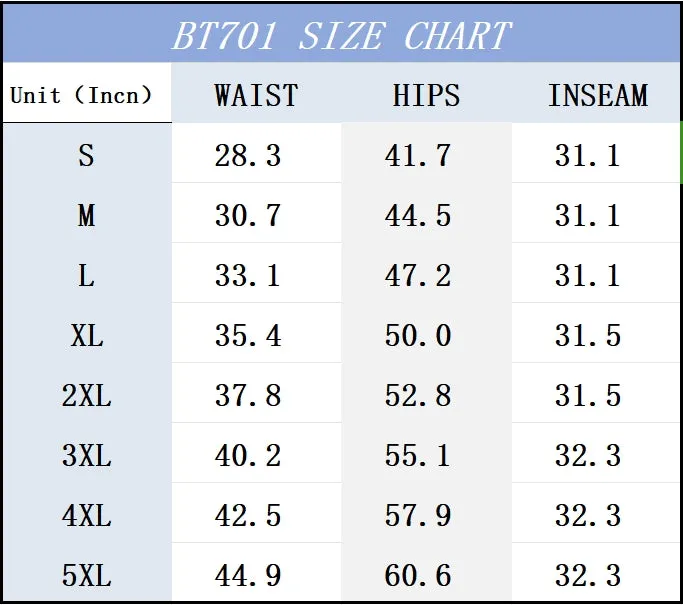The image size is (683, 605).
Task: Select the XL size row label
Action: (x=87, y=335)
